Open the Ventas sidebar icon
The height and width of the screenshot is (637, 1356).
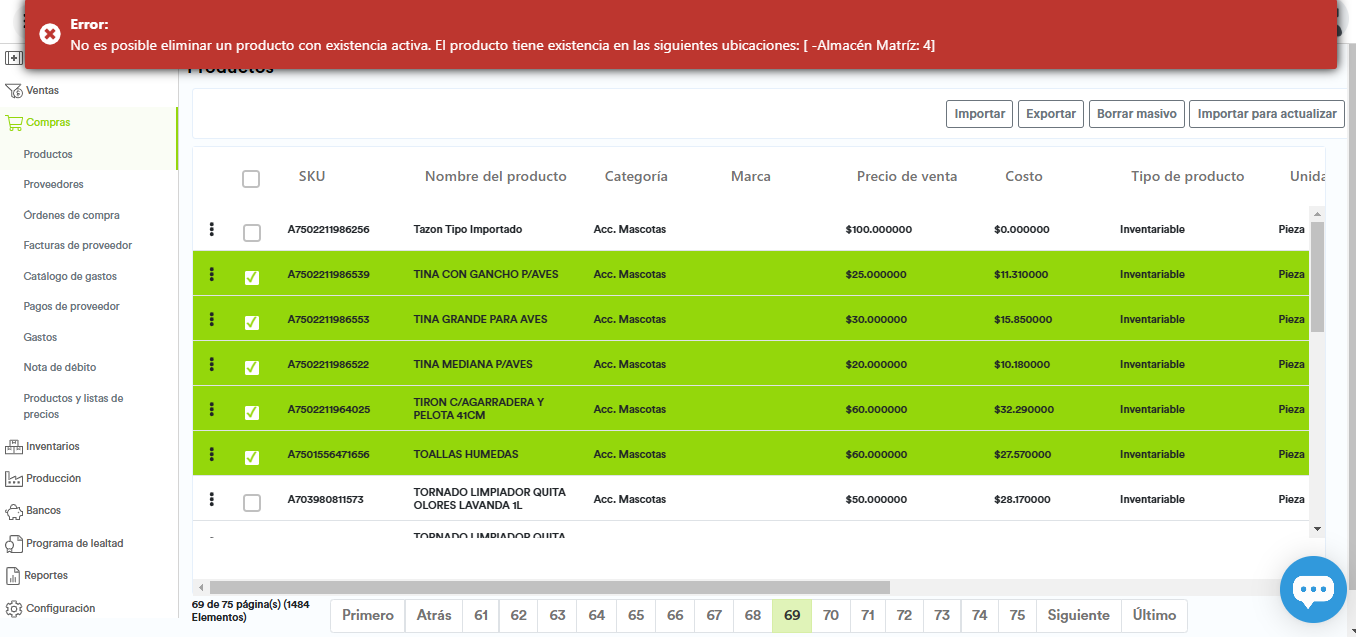[x=14, y=91]
